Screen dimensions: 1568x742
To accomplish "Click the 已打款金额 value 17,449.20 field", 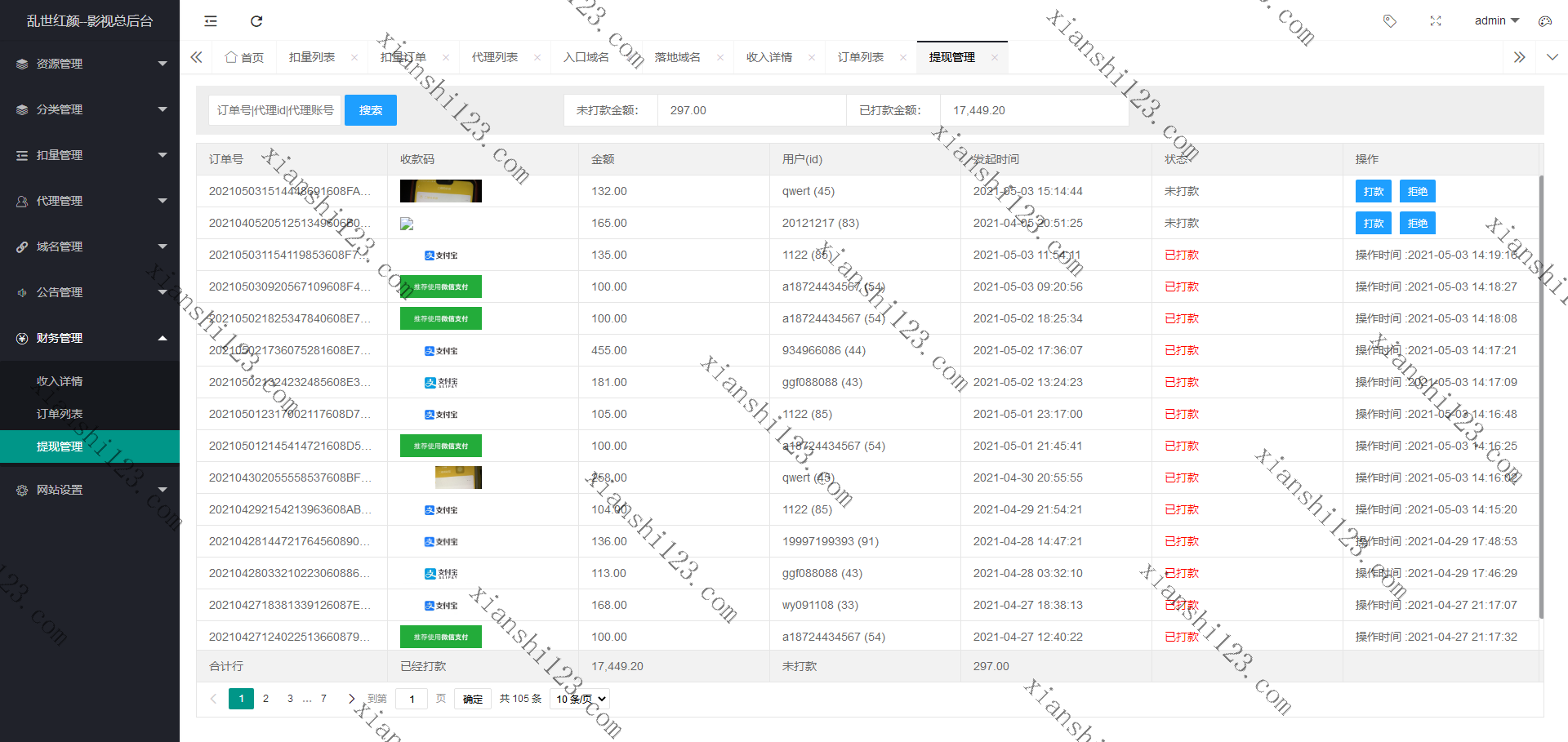I will [1035, 110].
